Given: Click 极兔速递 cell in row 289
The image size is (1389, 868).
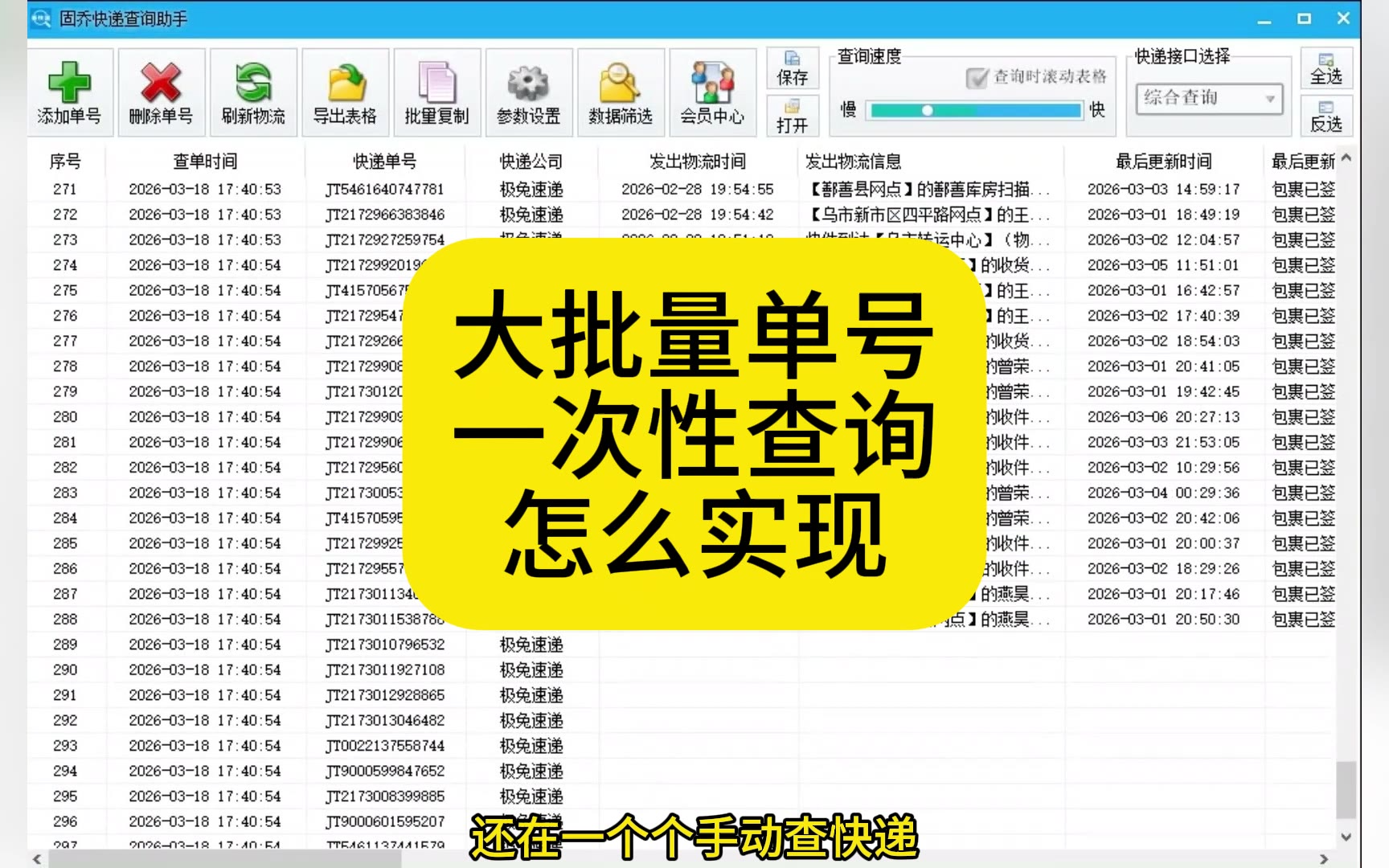Looking at the screenshot, I should [x=531, y=645].
